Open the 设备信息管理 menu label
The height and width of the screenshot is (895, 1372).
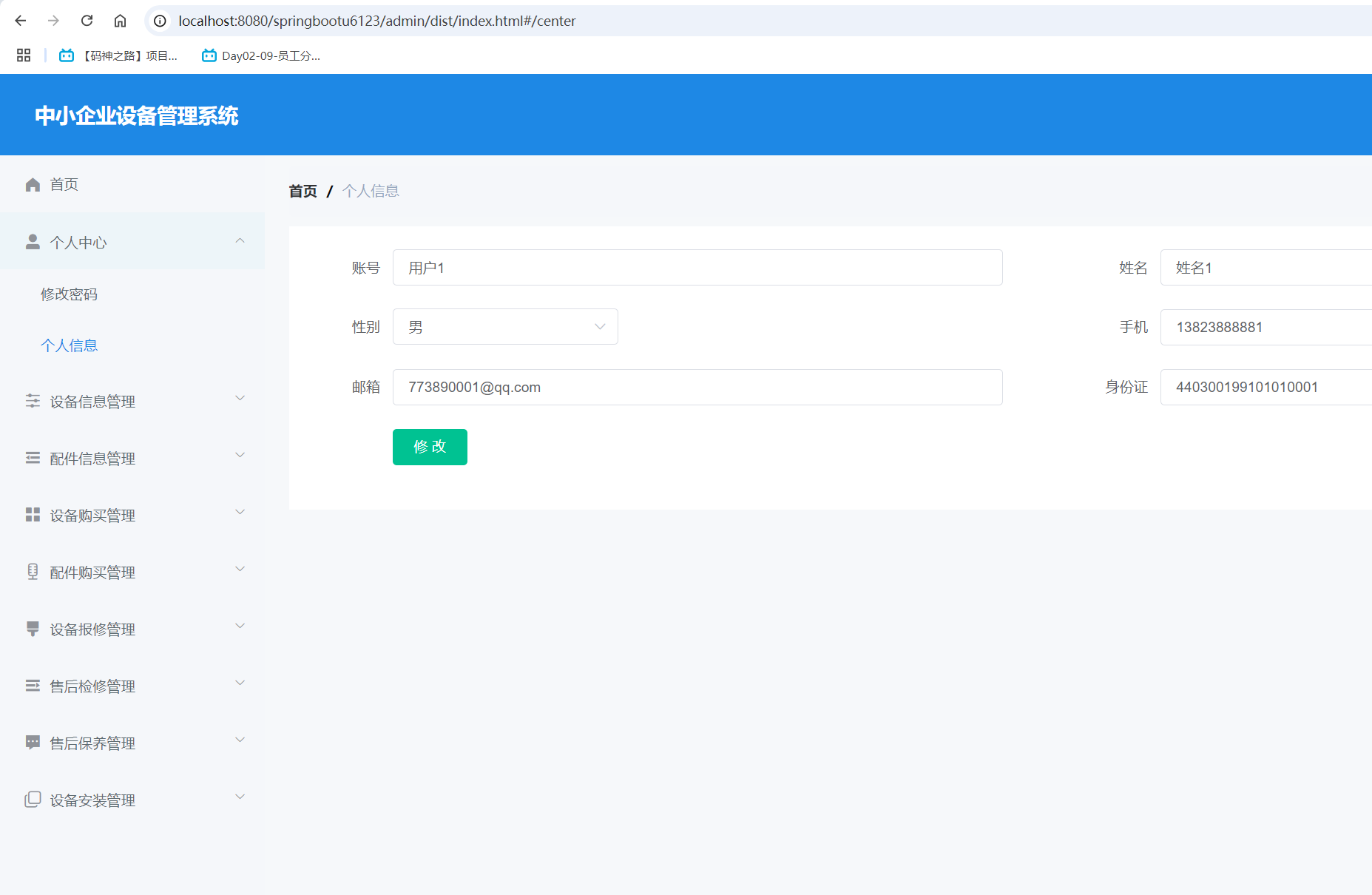coord(92,402)
